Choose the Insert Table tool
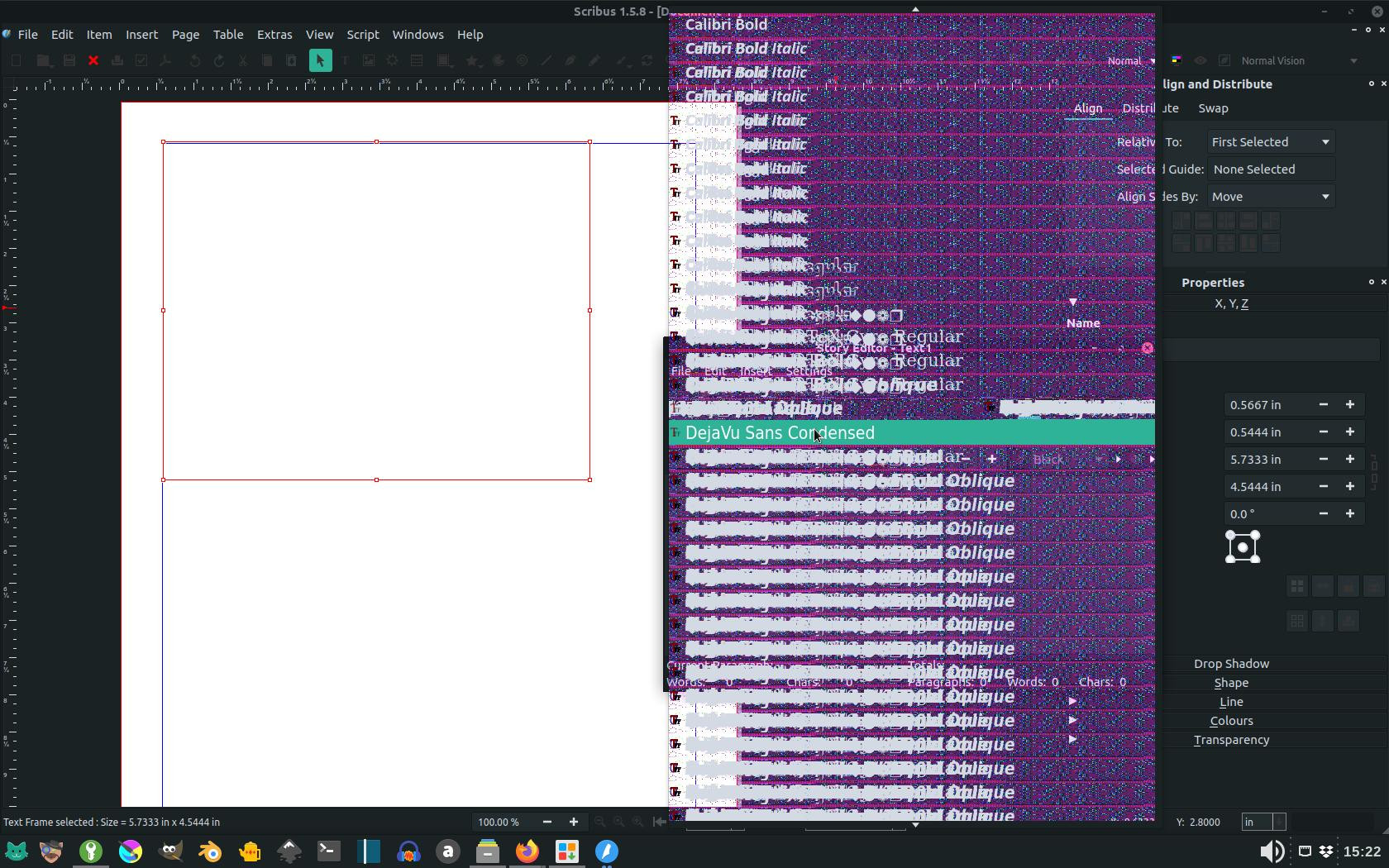 tap(417, 60)
